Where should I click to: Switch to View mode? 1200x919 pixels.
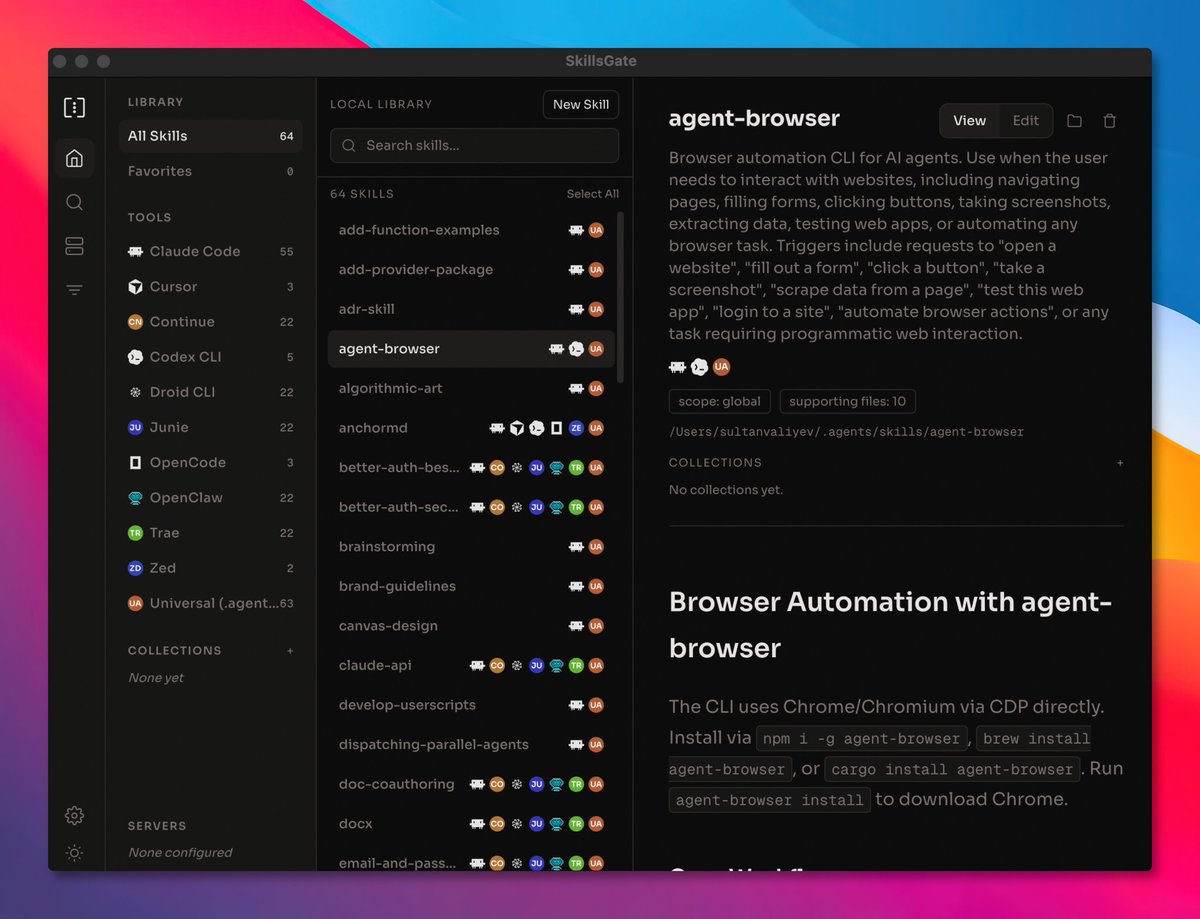(x=969, y=121)
